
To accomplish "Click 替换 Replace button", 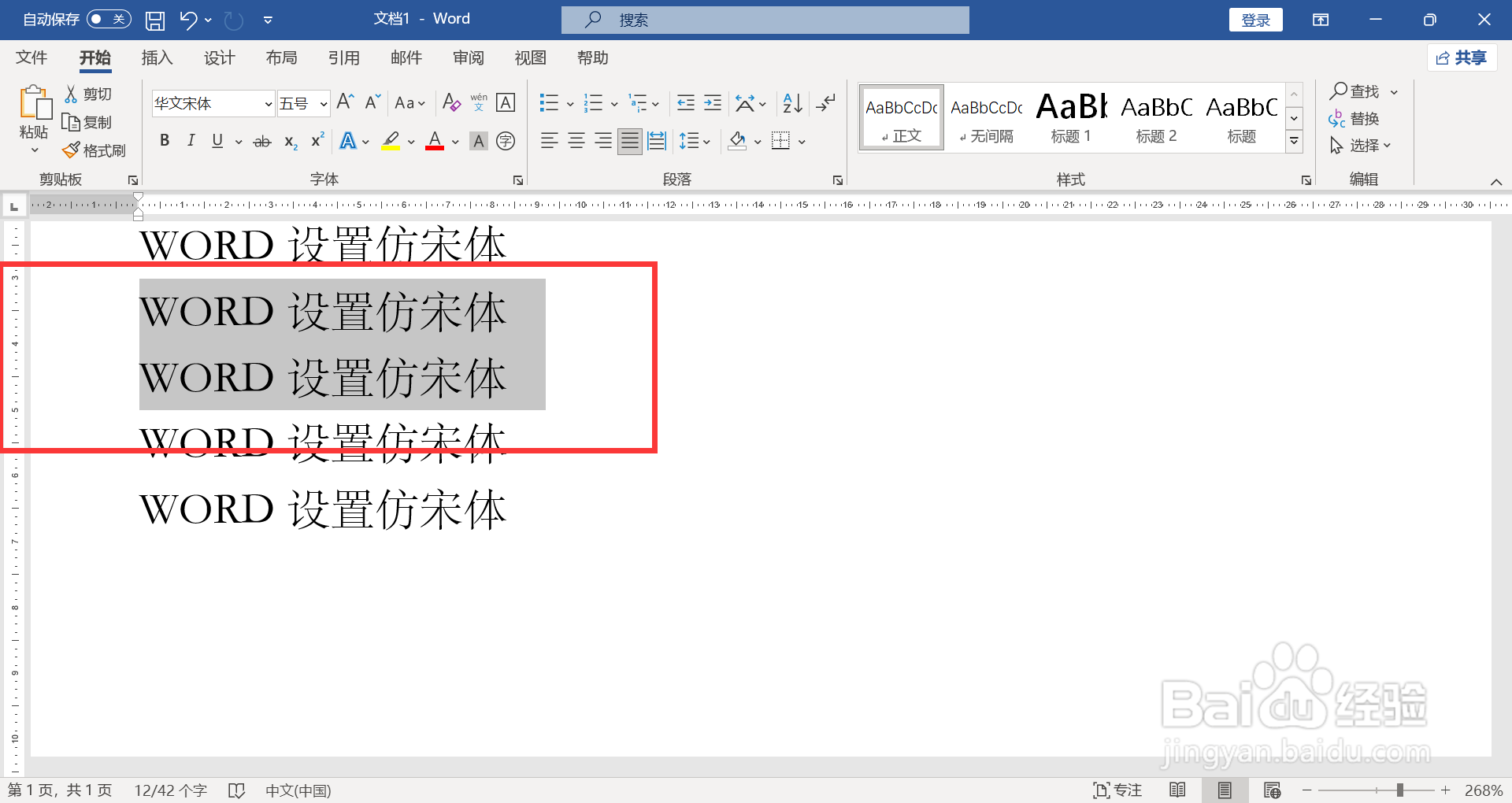I will pyautogui.click(x=1354, y=119).
